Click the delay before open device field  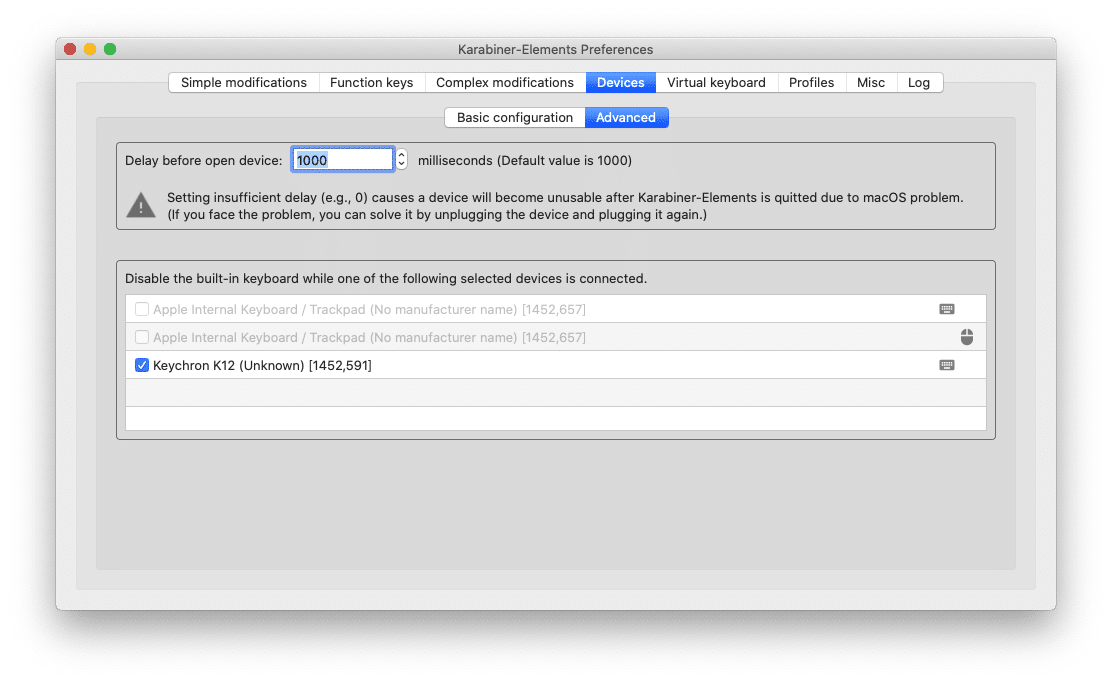[343, 160]
